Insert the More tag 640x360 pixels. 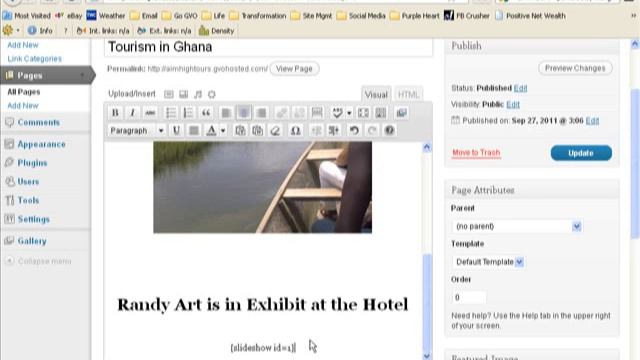[x=317, y=113]
